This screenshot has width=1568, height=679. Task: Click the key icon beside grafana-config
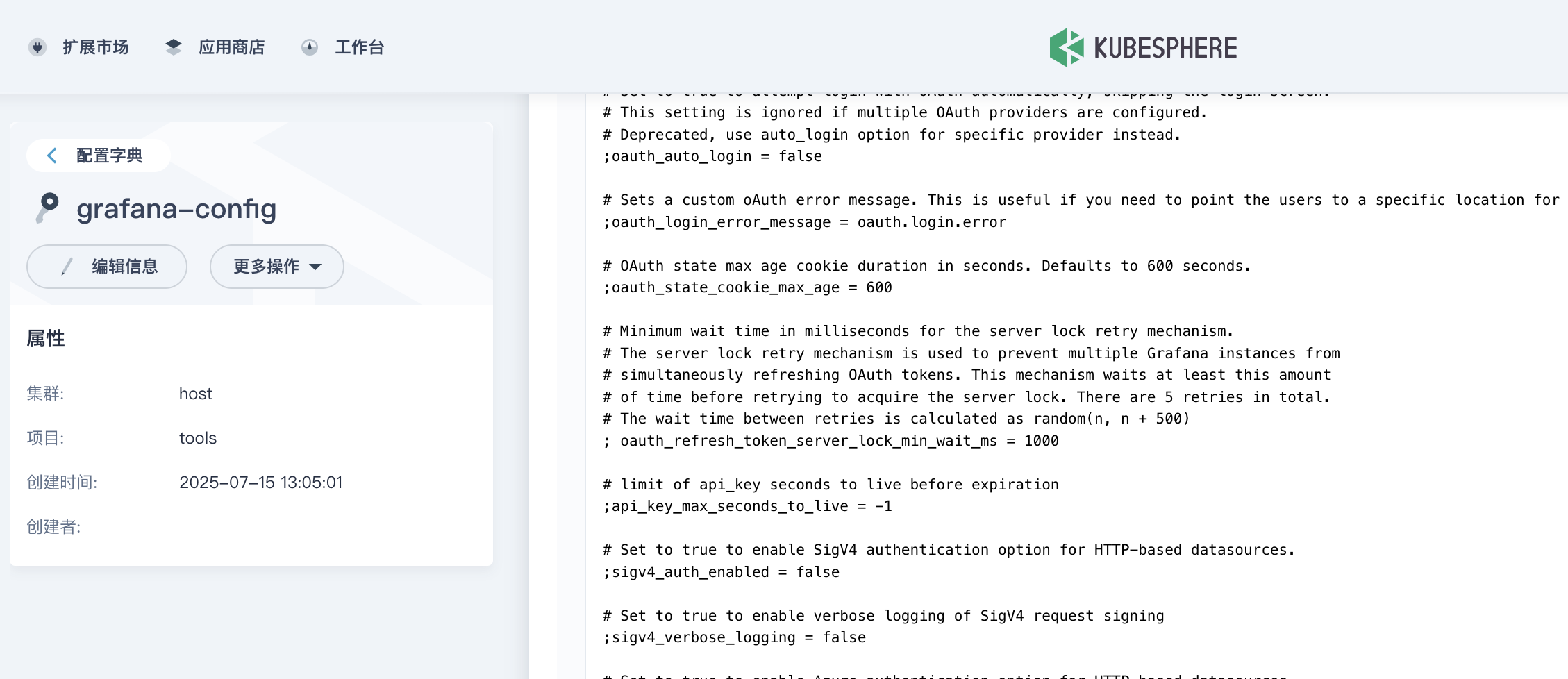(x=47, y=208)
